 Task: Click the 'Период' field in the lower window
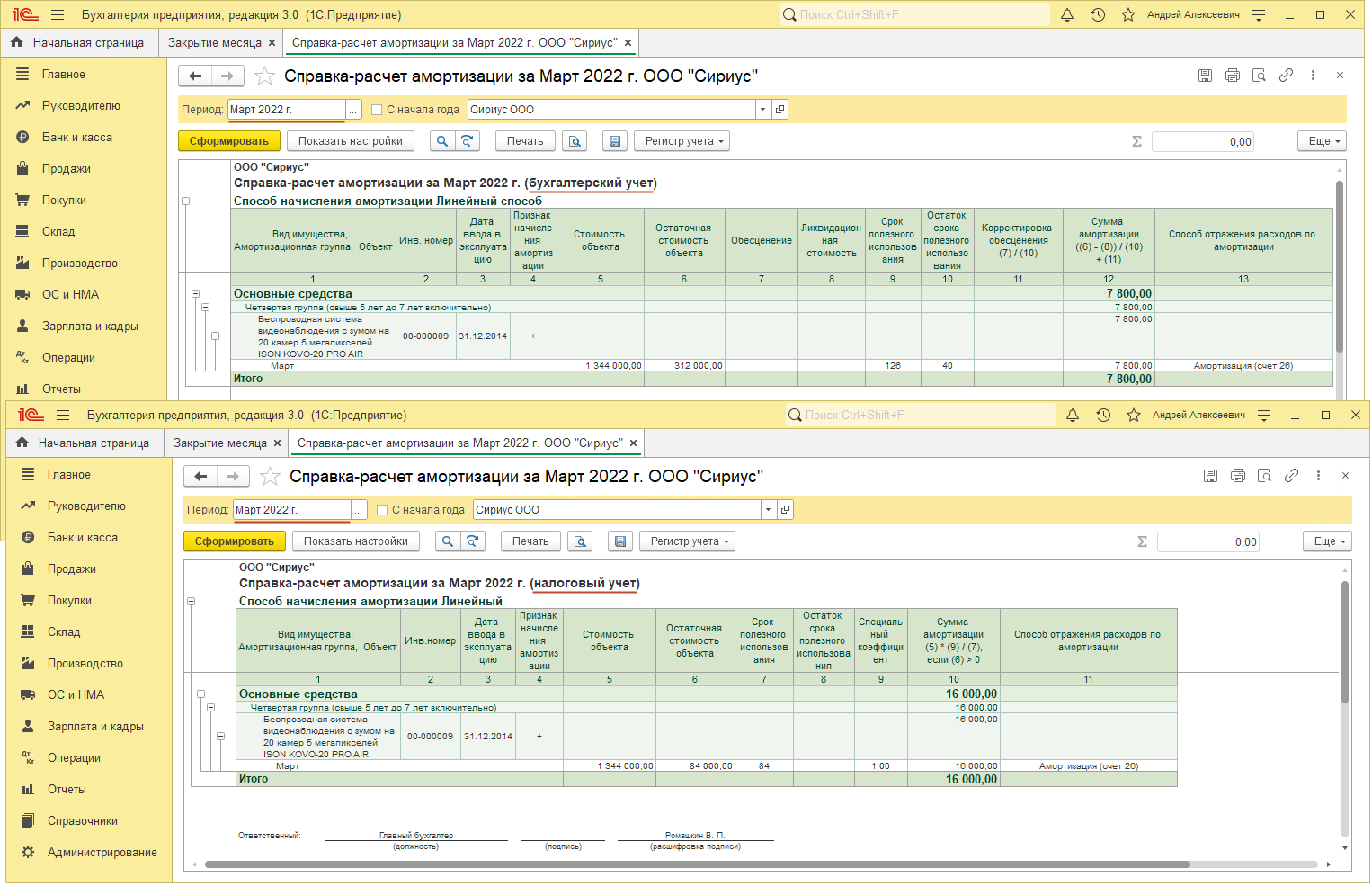[291, 510]
